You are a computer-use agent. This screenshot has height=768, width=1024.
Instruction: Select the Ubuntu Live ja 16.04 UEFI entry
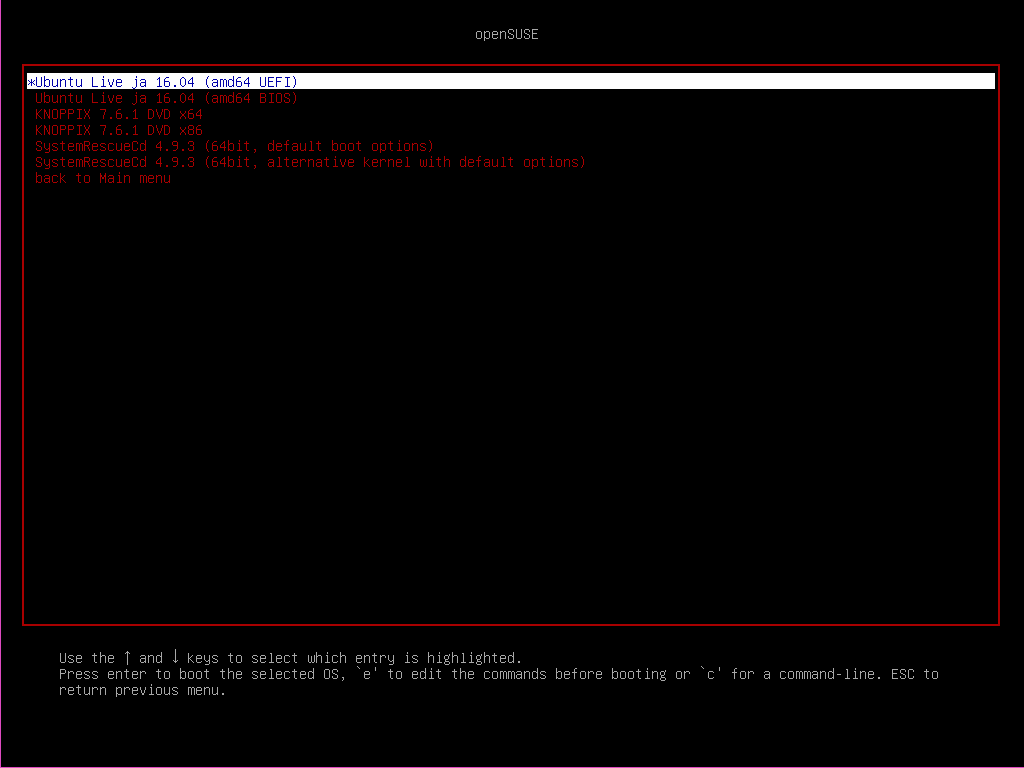click(163, 81)
